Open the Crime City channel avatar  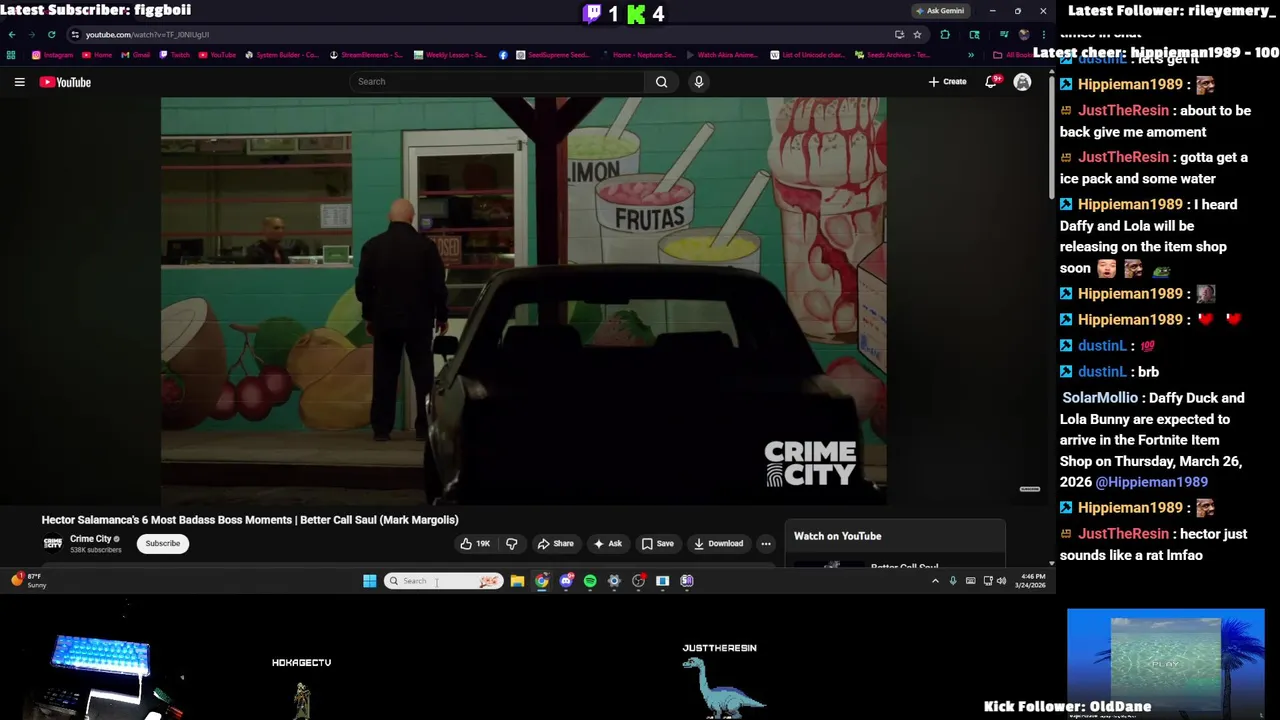[52, 543]
